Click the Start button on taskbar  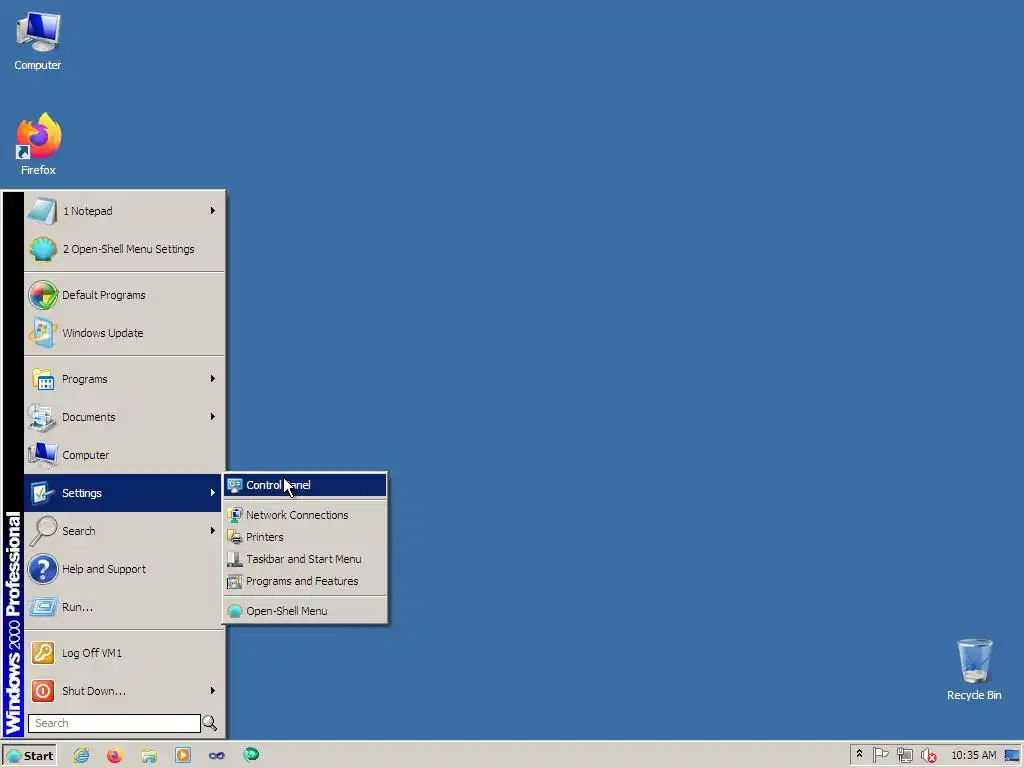pos(29,756)
